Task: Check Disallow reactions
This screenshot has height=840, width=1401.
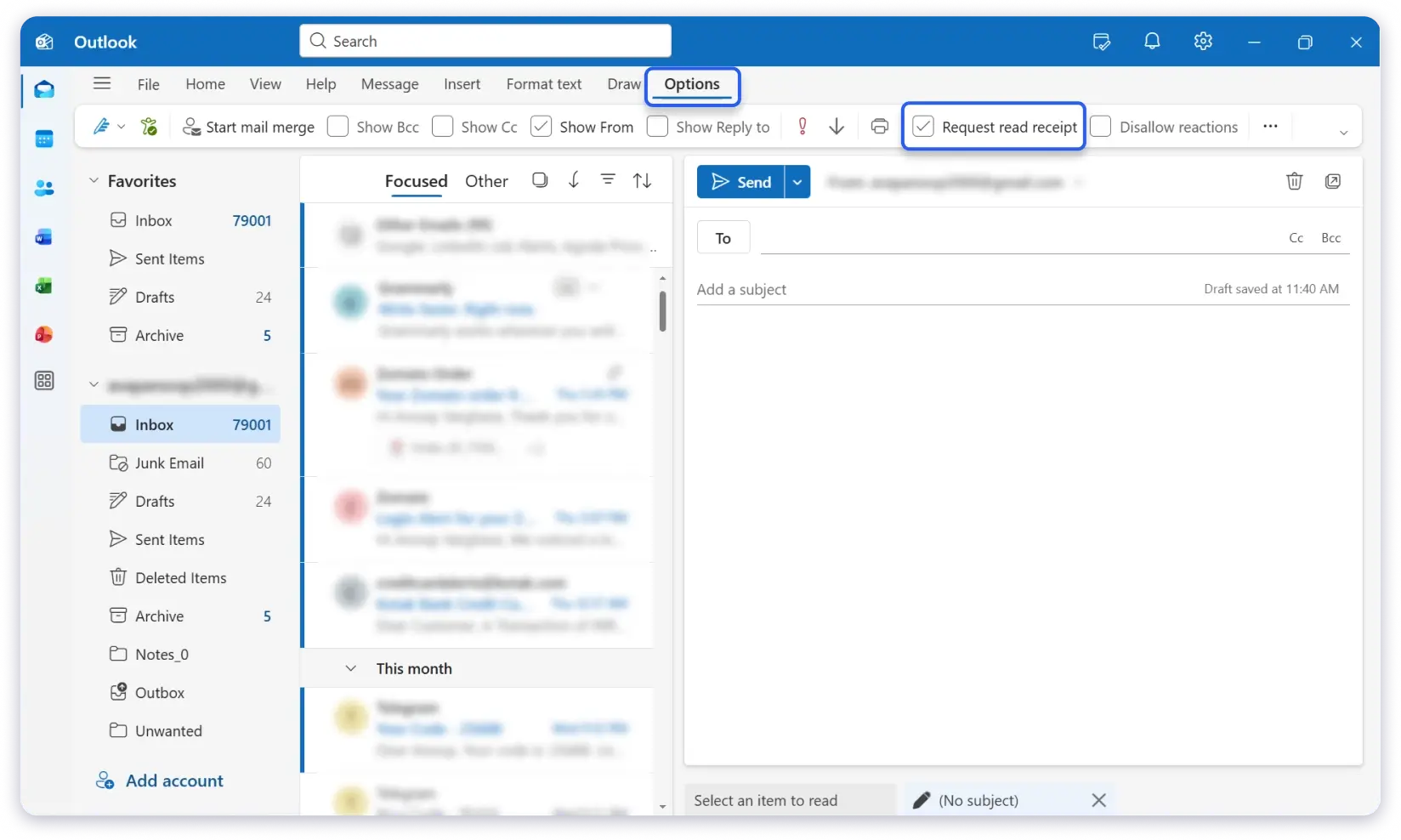Action: click(1101, 127)
